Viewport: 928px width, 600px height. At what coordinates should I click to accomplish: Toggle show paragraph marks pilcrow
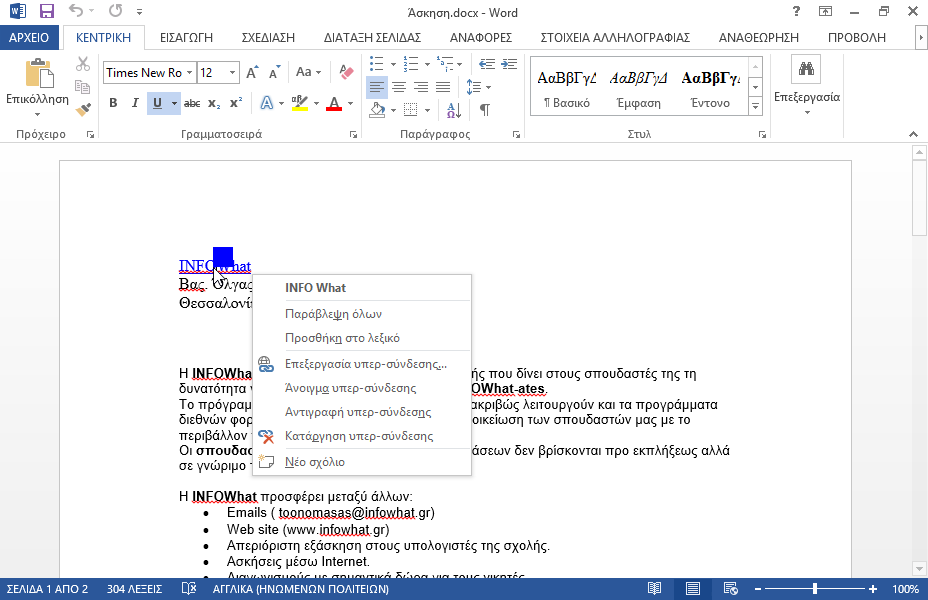tap(484, 109)
